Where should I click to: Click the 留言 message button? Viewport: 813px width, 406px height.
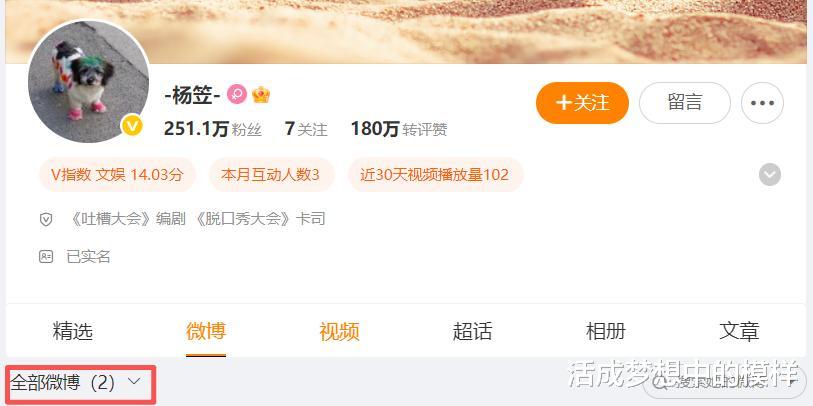point(685,103)
